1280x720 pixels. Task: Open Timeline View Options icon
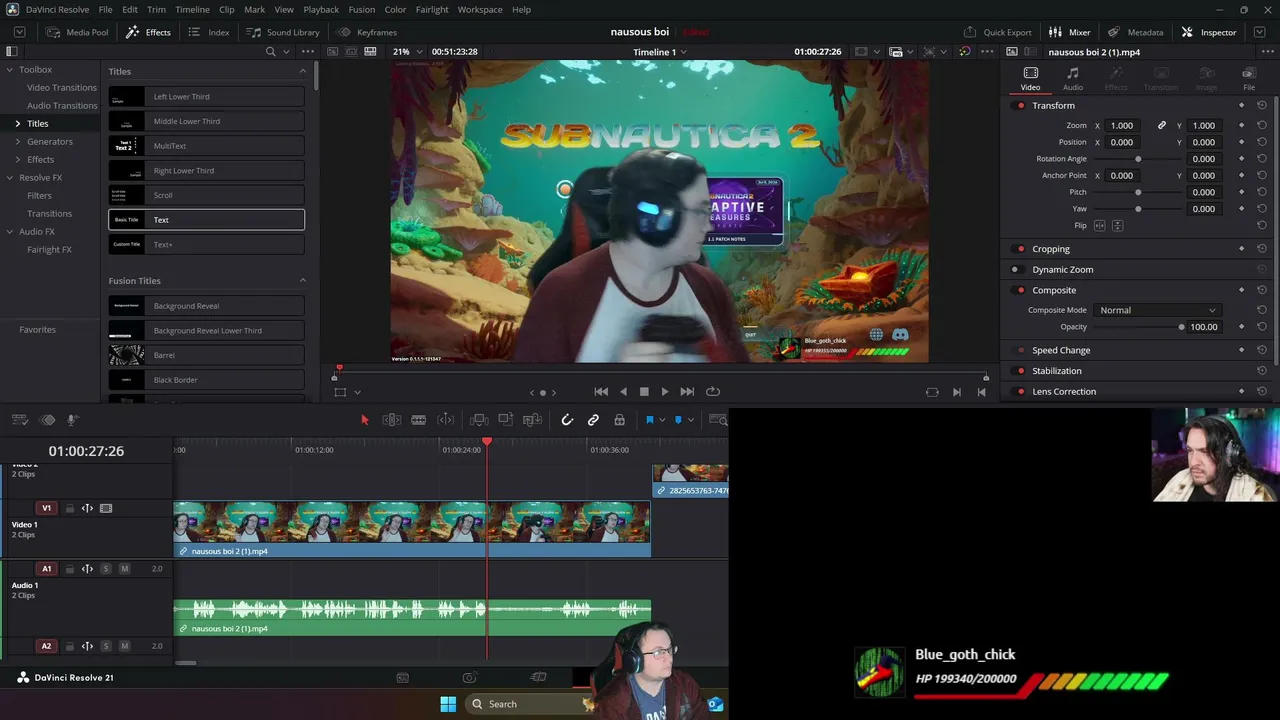tap(19, 420)
